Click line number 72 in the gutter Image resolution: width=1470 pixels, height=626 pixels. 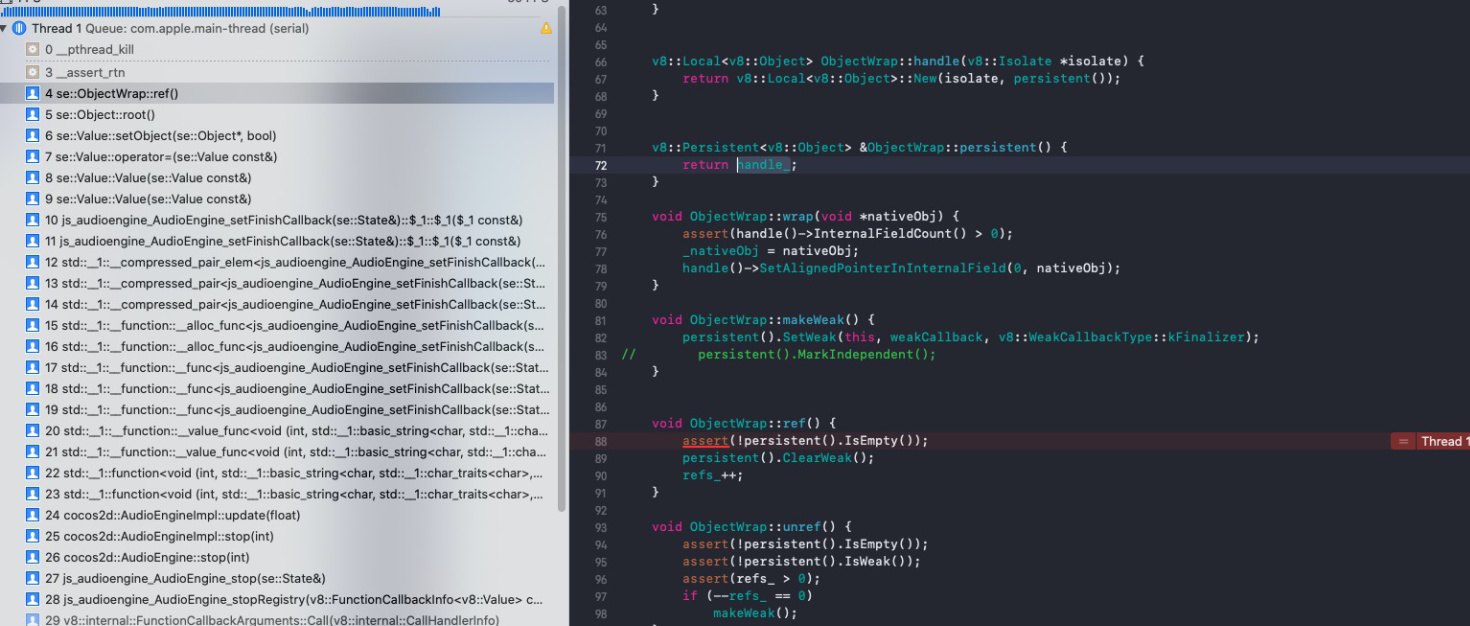tap(600, 165)
